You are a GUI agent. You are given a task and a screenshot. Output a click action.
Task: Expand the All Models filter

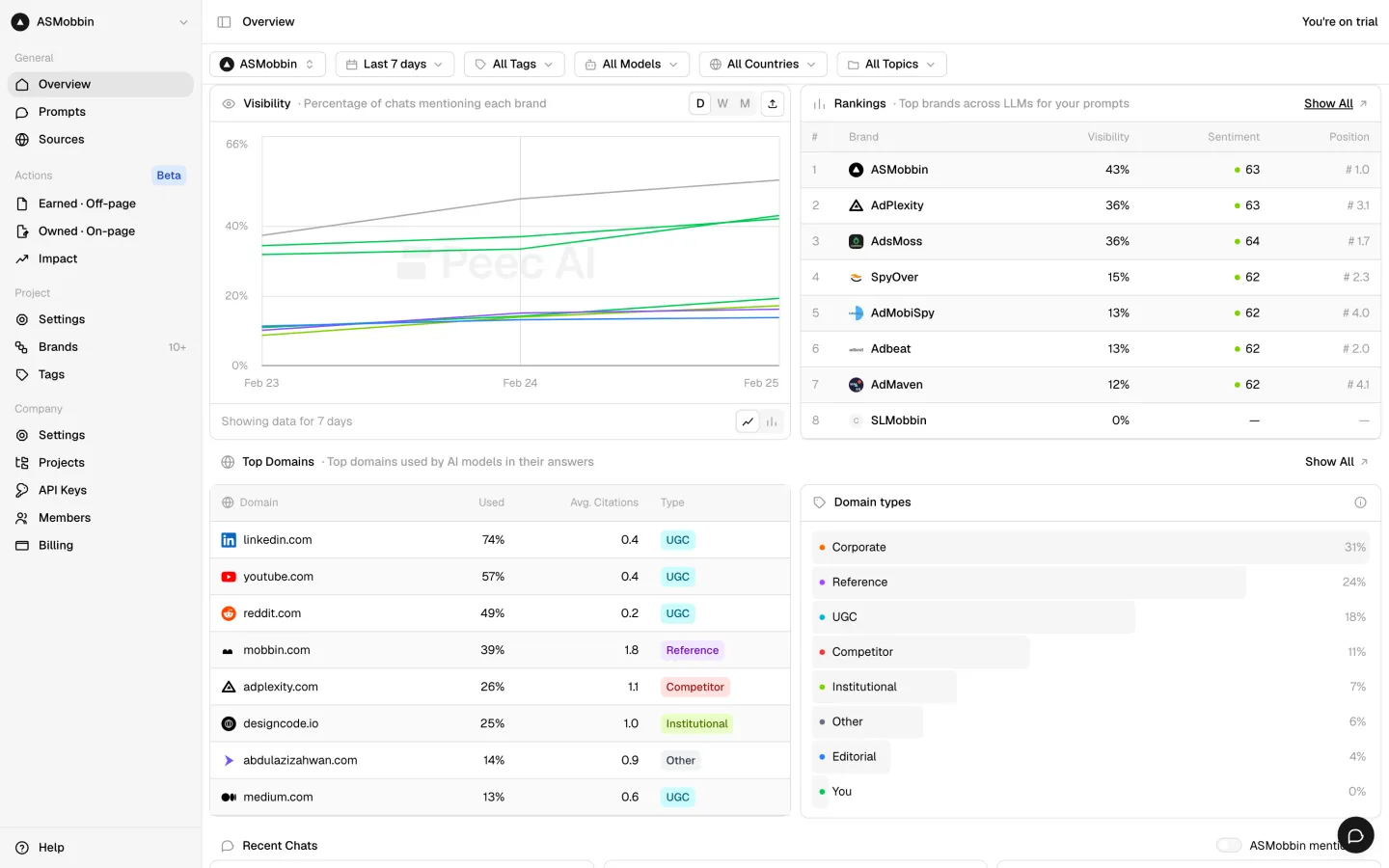[x=632, y=65]
